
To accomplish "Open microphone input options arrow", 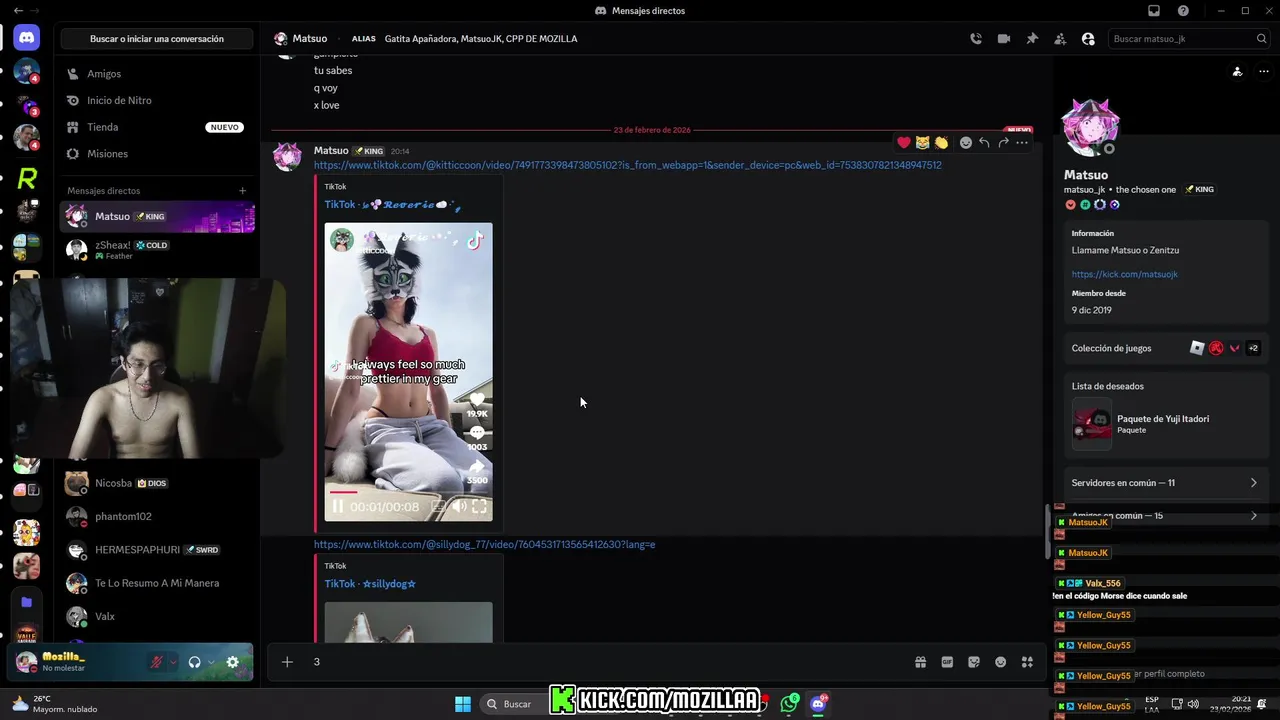I will coord(173,662).
